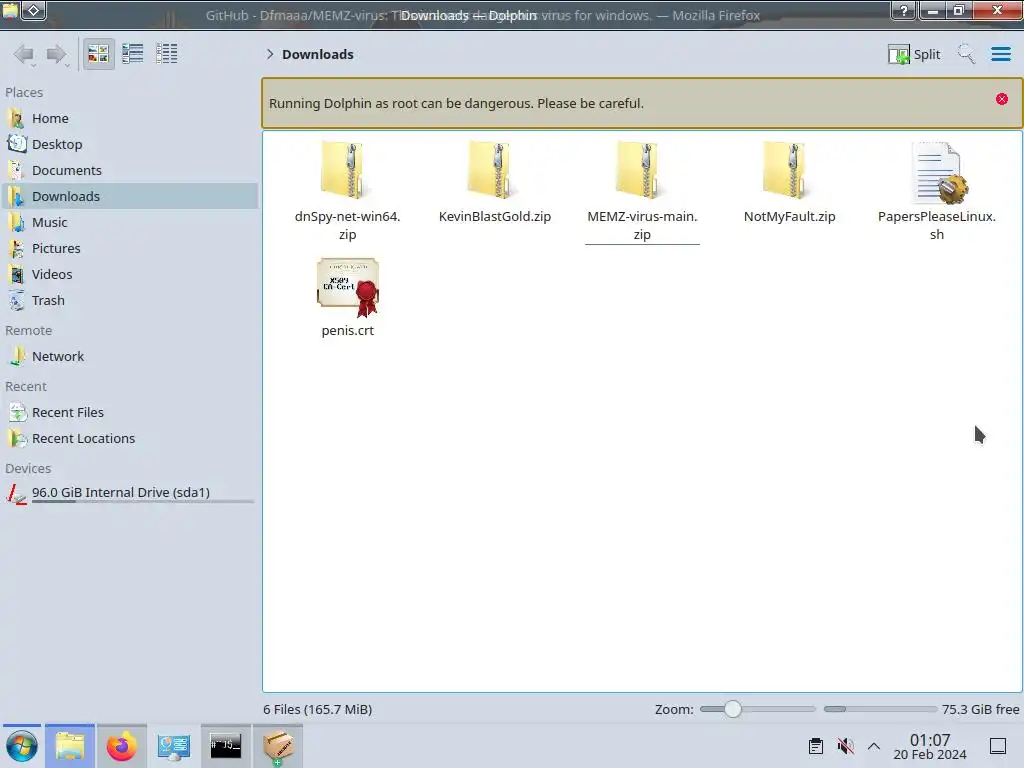Image resolution: width=1024 pixels, height=768 pixels.
Task: Toggle the pin on all desktops button
Action: click(34, 10)
